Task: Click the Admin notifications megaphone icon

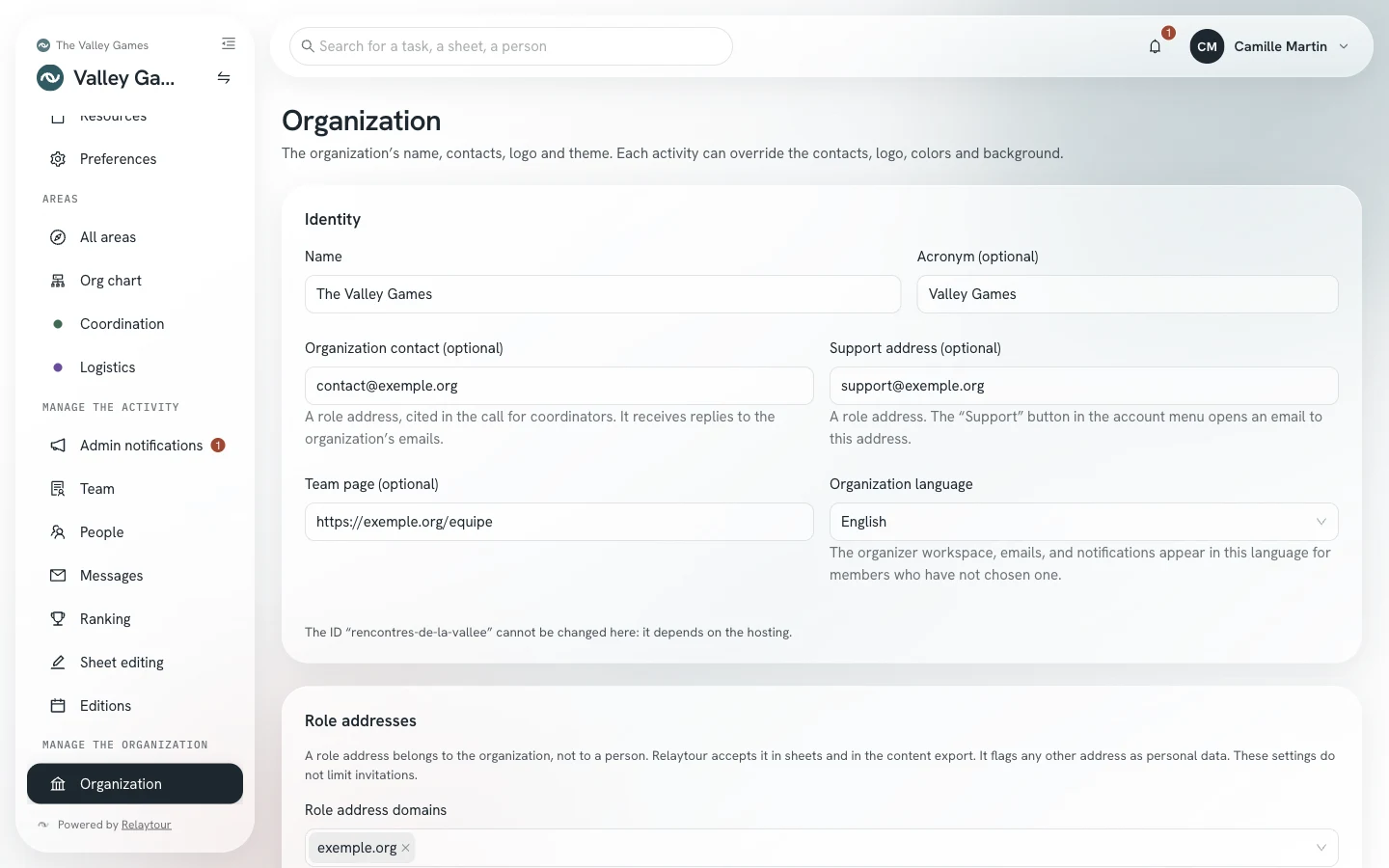Action: coord(58,446)
